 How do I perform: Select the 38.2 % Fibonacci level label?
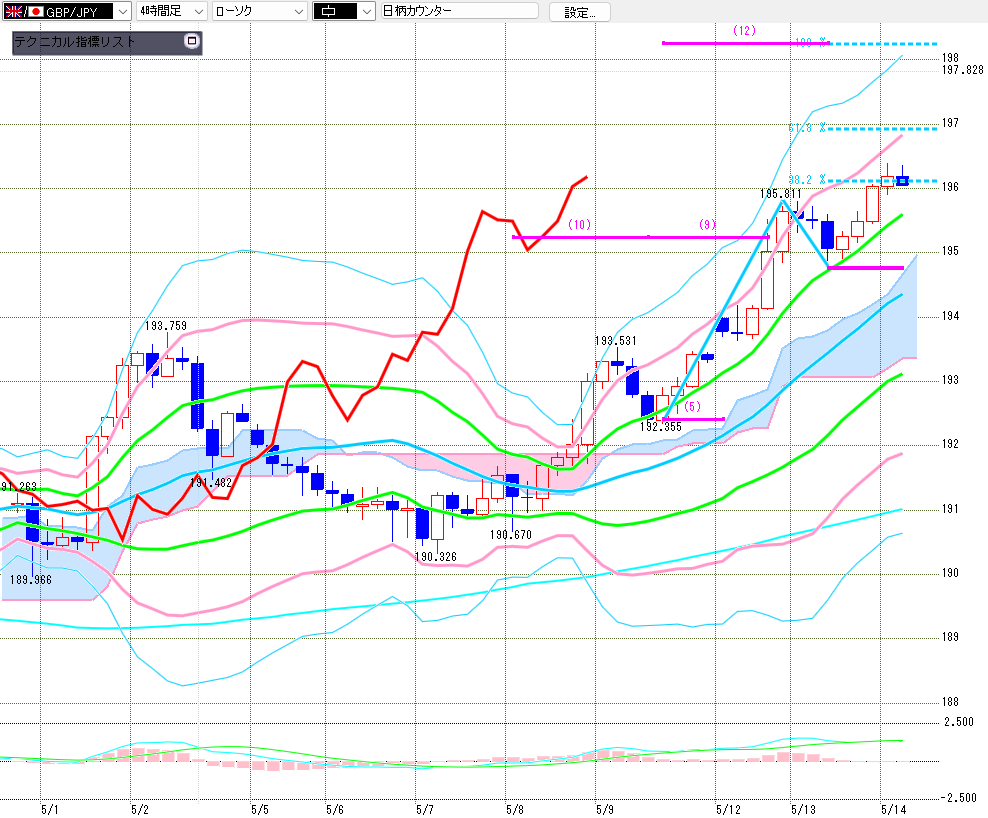click(807, 180)
